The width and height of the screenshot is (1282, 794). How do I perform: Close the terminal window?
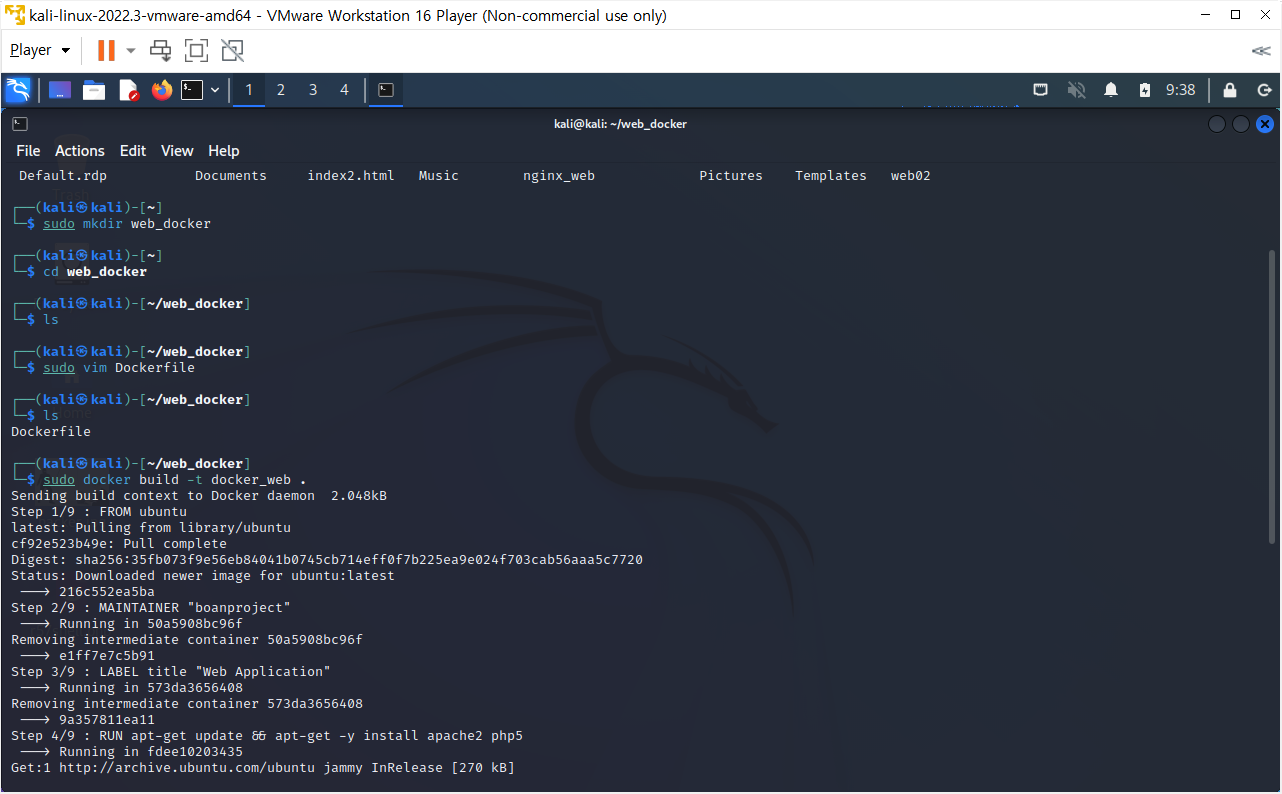coord(1265,124)
